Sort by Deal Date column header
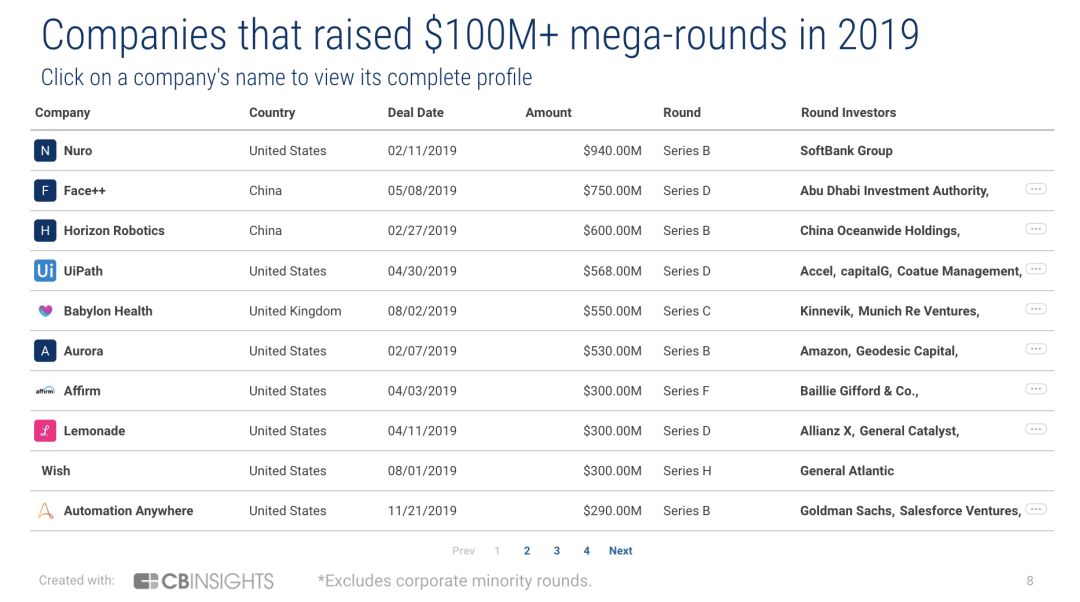Screen dimensions: 1080x602 [415, 113]
